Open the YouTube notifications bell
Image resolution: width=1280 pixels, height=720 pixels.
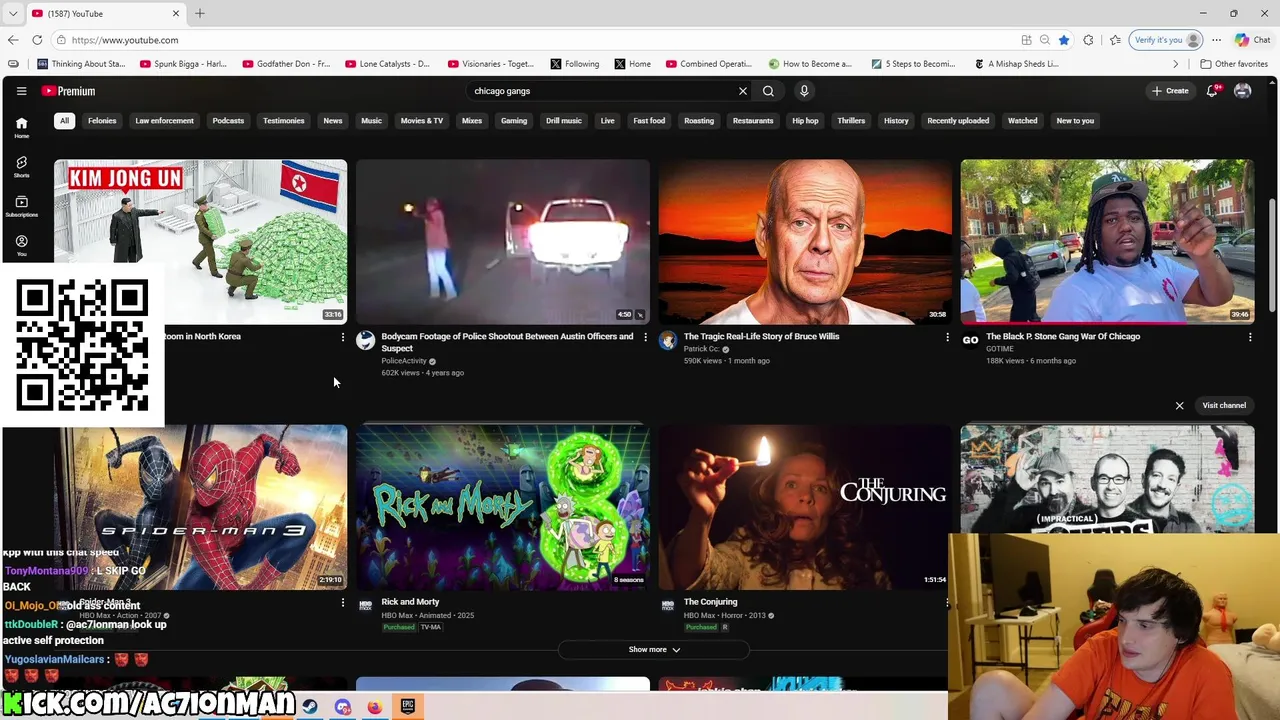(x=1213, y=91)
